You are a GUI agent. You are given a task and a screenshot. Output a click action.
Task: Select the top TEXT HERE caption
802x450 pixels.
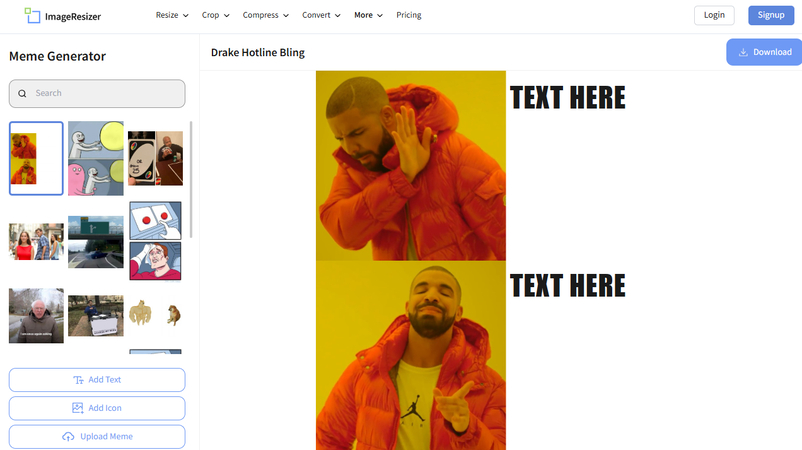tap(568, 98)
